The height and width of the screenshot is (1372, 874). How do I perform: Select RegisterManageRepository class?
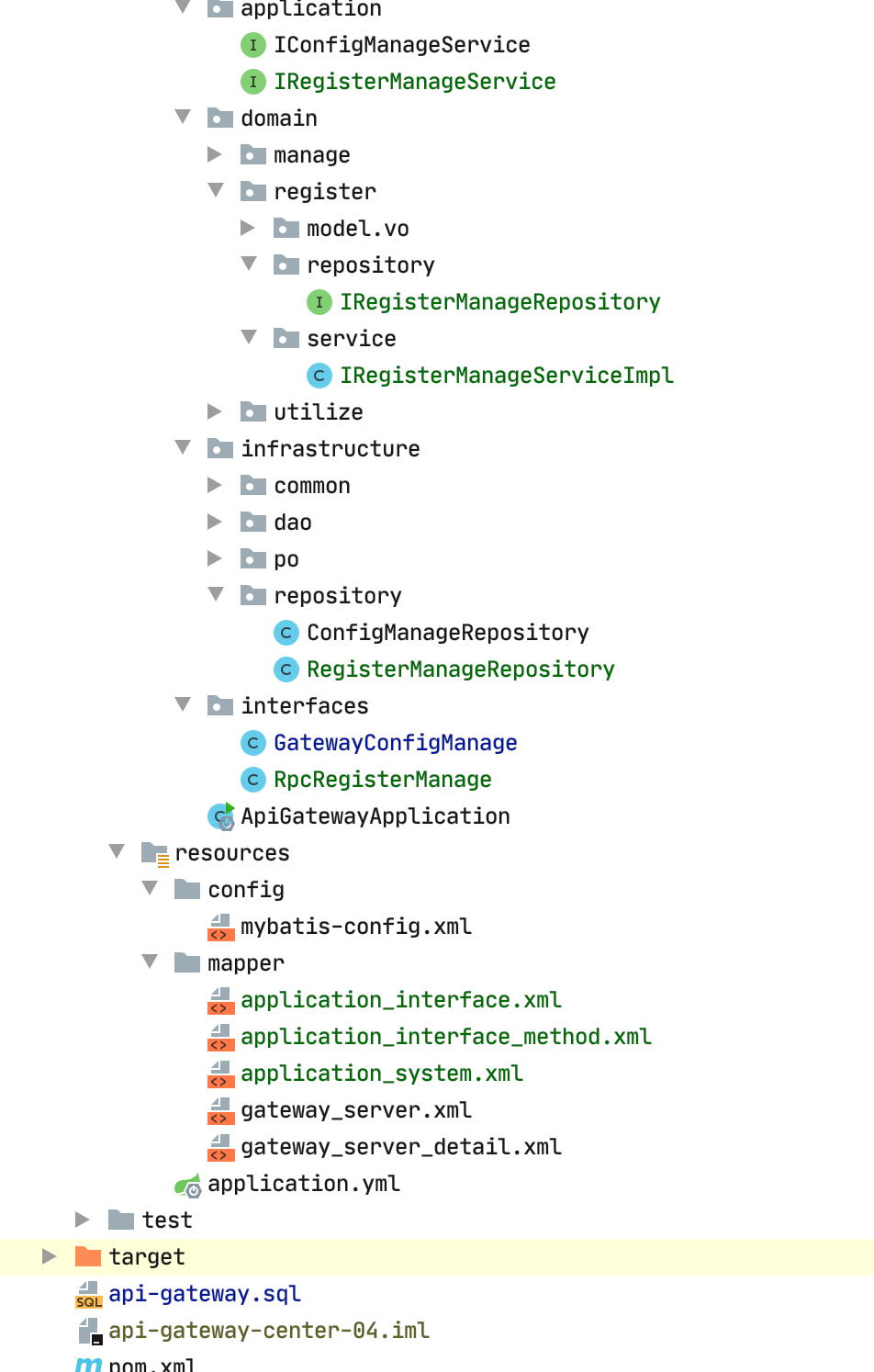coord(460,669)
